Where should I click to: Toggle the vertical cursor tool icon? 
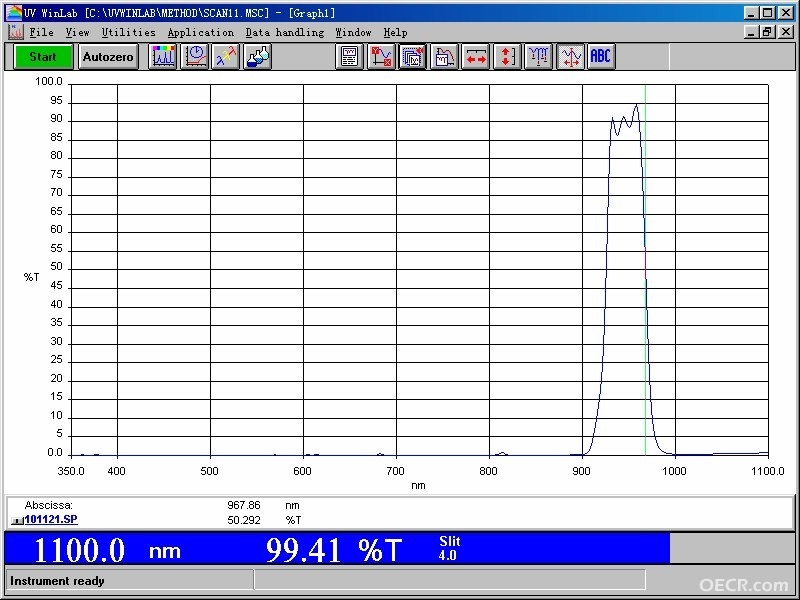coord(570,57)
